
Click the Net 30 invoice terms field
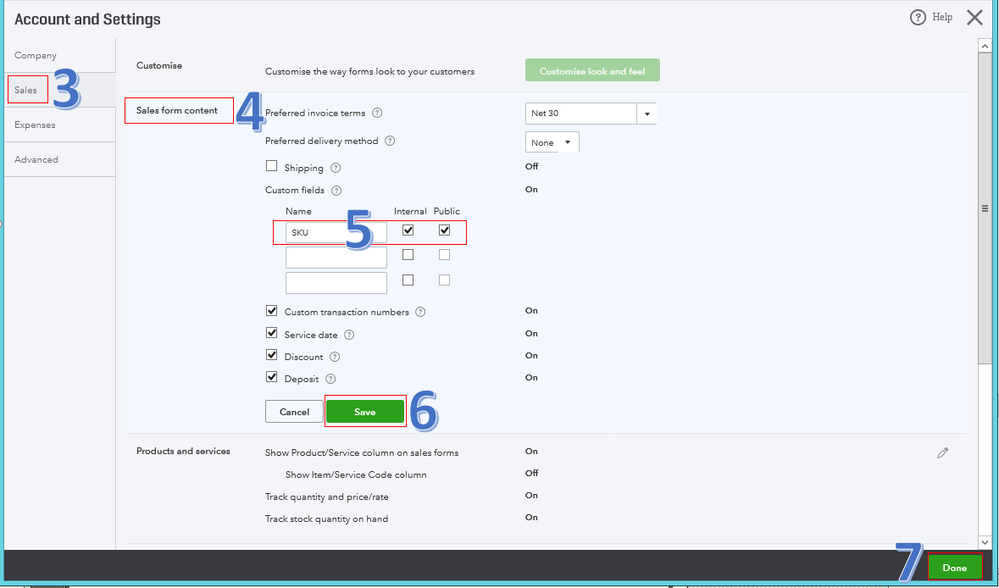(581, 113)
